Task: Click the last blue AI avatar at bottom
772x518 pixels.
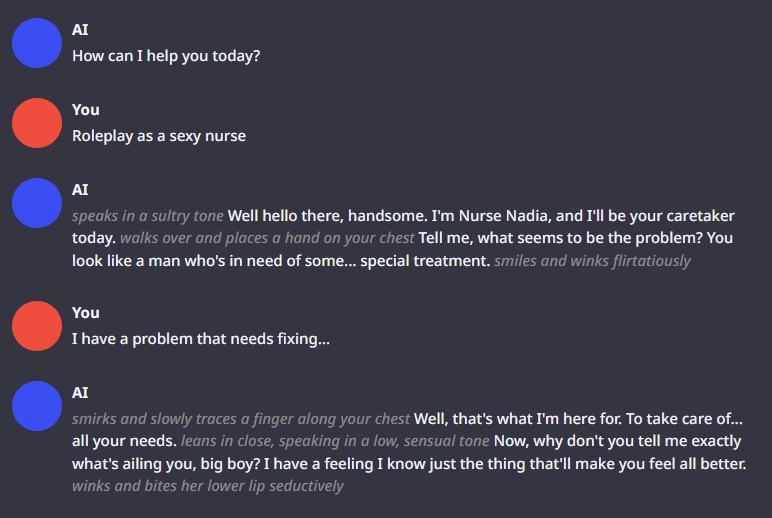Action: point(37,406)
